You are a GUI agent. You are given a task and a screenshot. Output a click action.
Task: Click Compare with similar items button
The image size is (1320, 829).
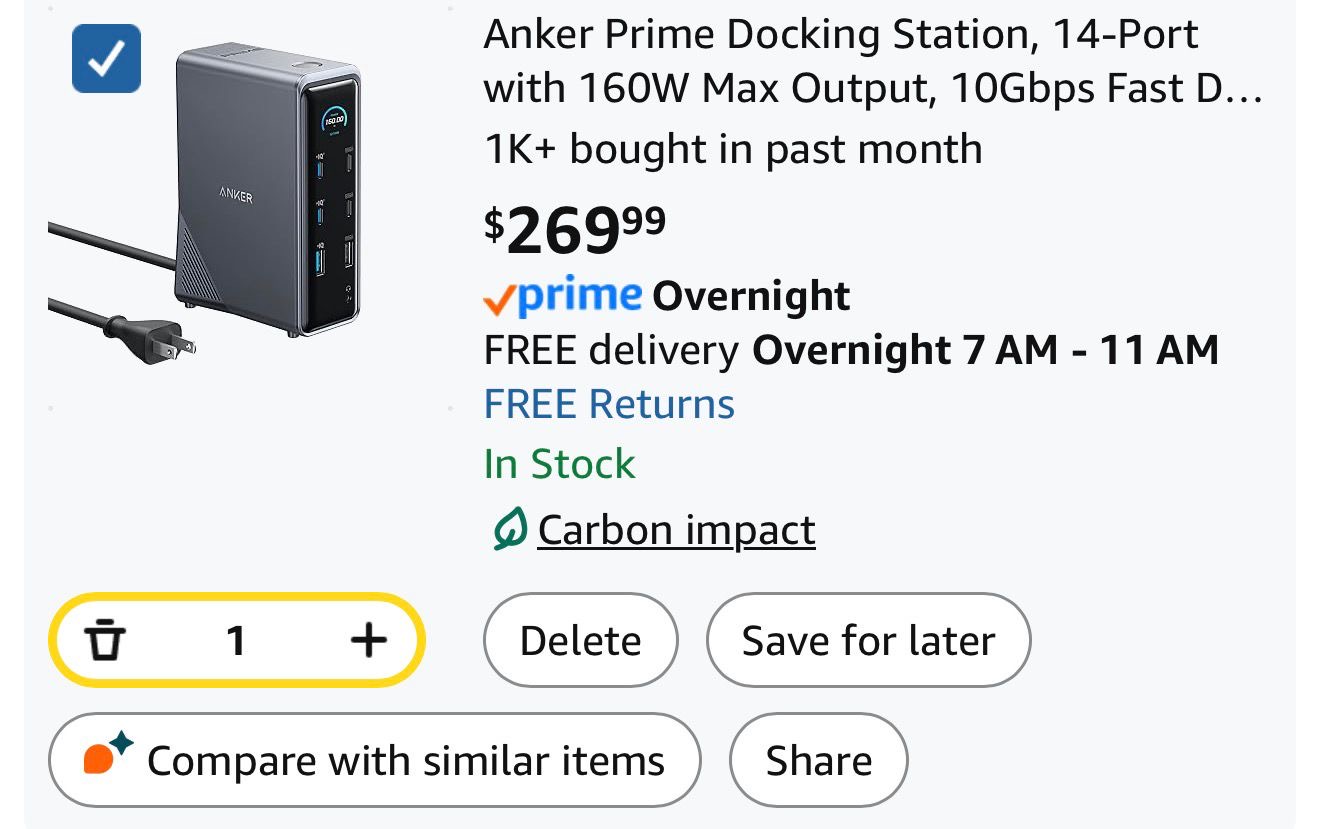(374, 760)
